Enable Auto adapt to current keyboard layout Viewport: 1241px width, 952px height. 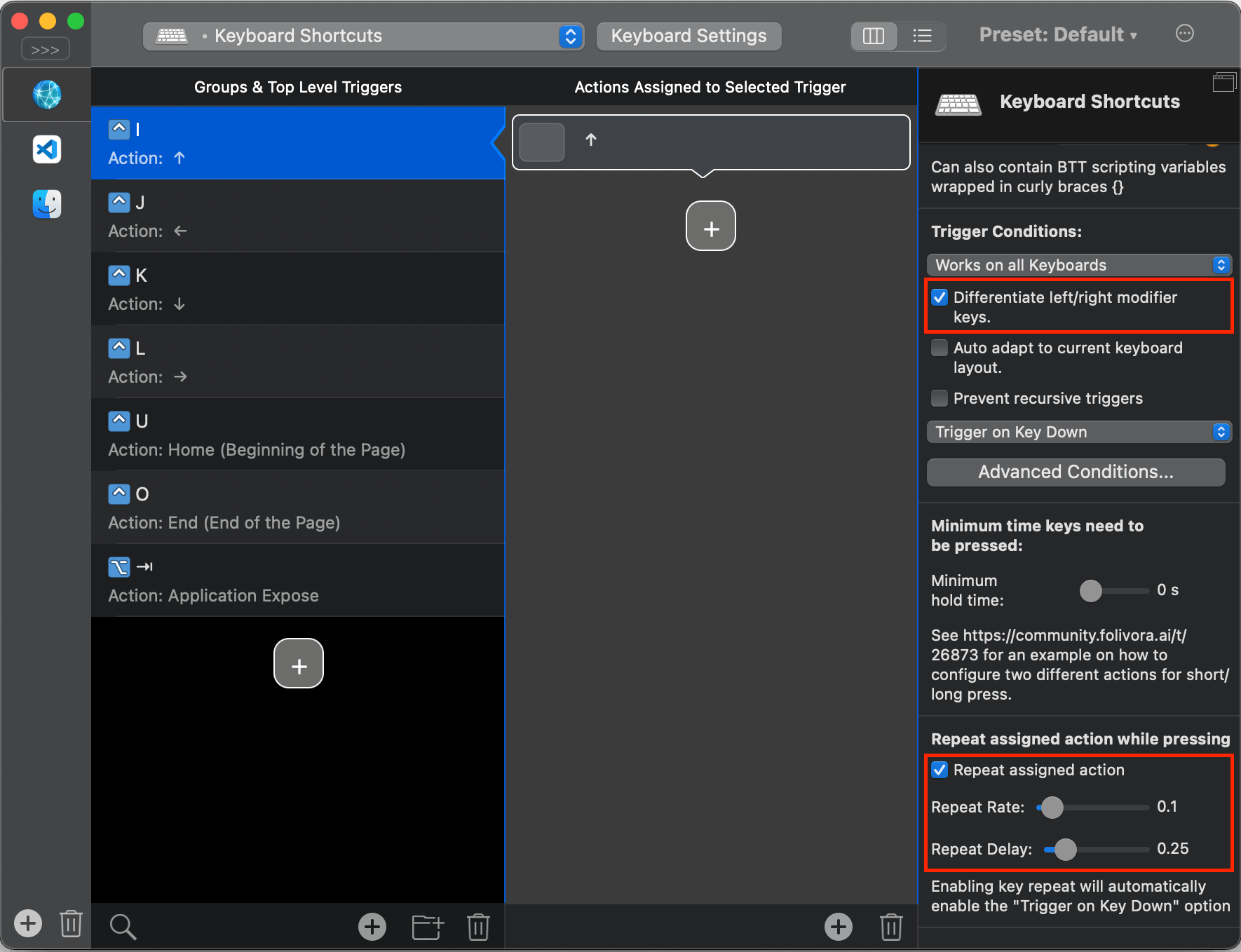tap(940, 348)
